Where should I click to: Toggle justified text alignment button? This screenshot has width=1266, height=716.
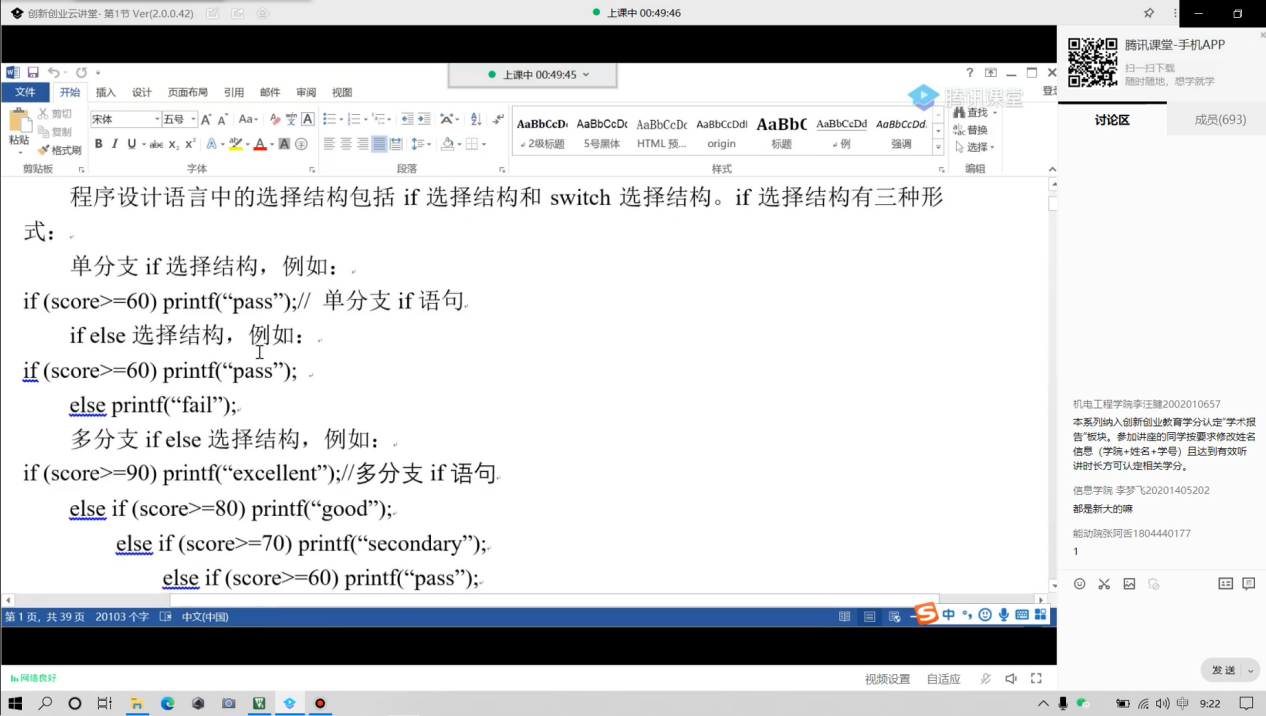click(379, 144)
